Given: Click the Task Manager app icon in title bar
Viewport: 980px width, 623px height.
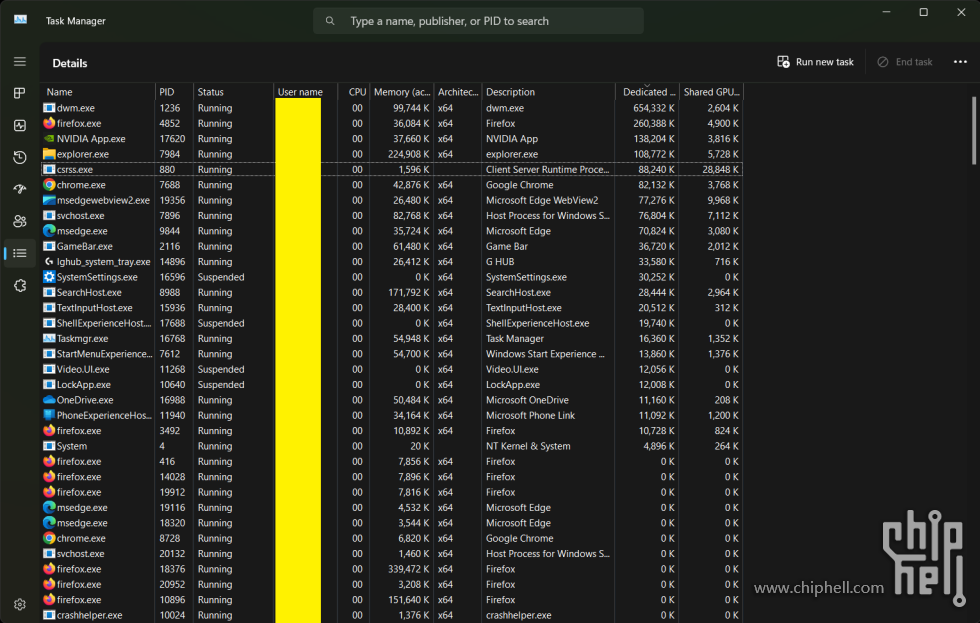Looking at the screenshot, I should click(x=21, y=20).
